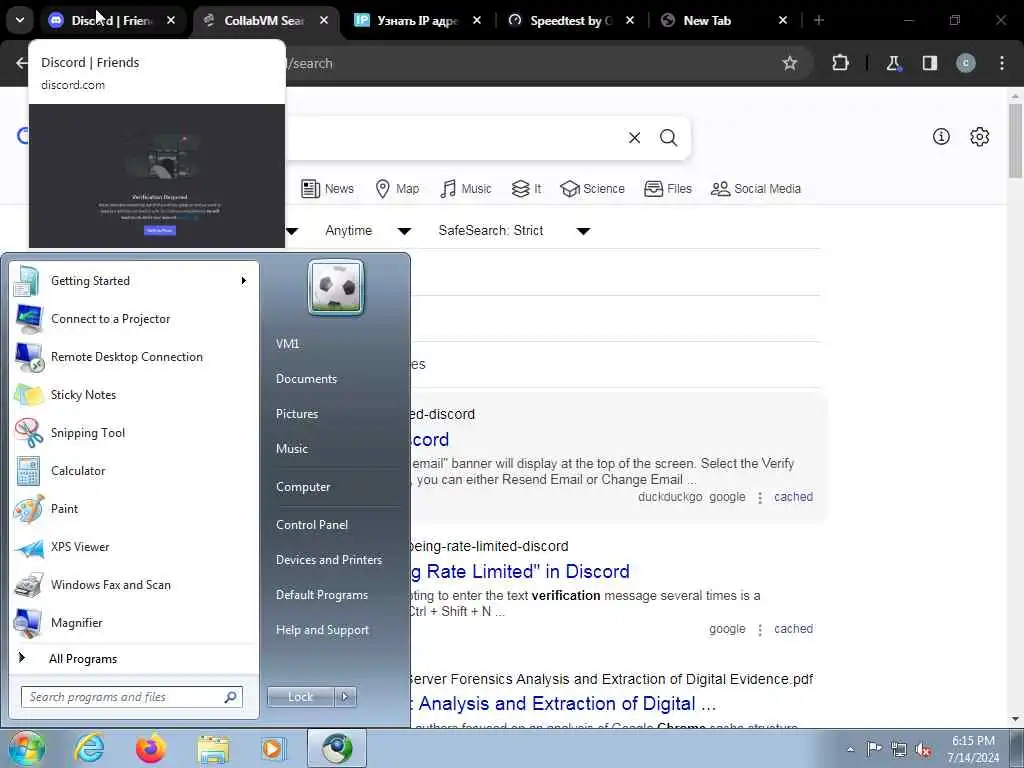Open the taskbar clock and date
1024x768 pixels.
973,749
